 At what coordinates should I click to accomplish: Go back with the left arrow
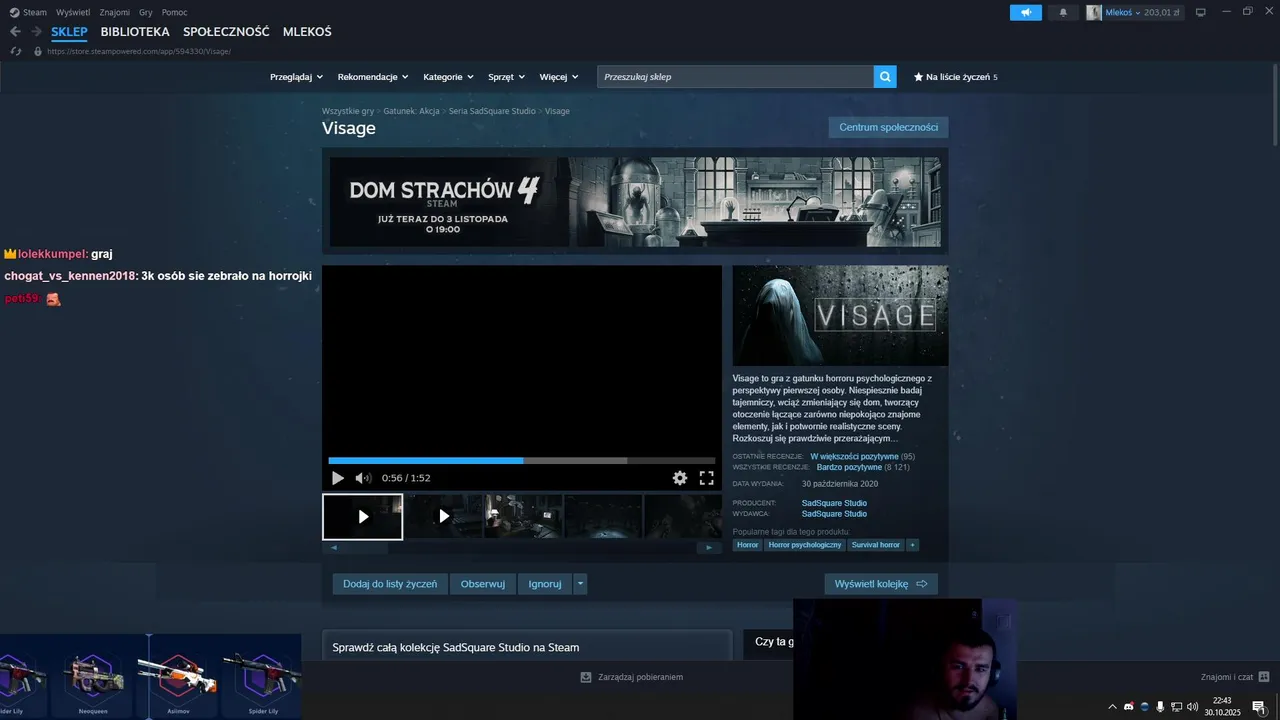(15, 32)
